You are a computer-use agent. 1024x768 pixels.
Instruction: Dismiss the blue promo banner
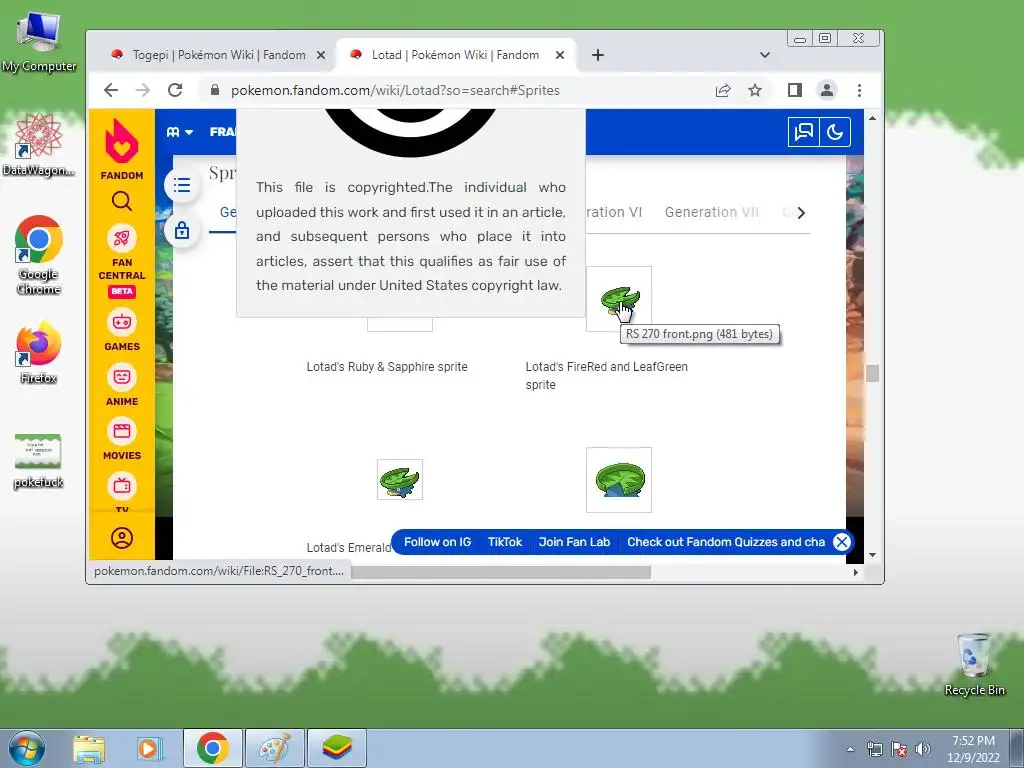pos(842,542)
